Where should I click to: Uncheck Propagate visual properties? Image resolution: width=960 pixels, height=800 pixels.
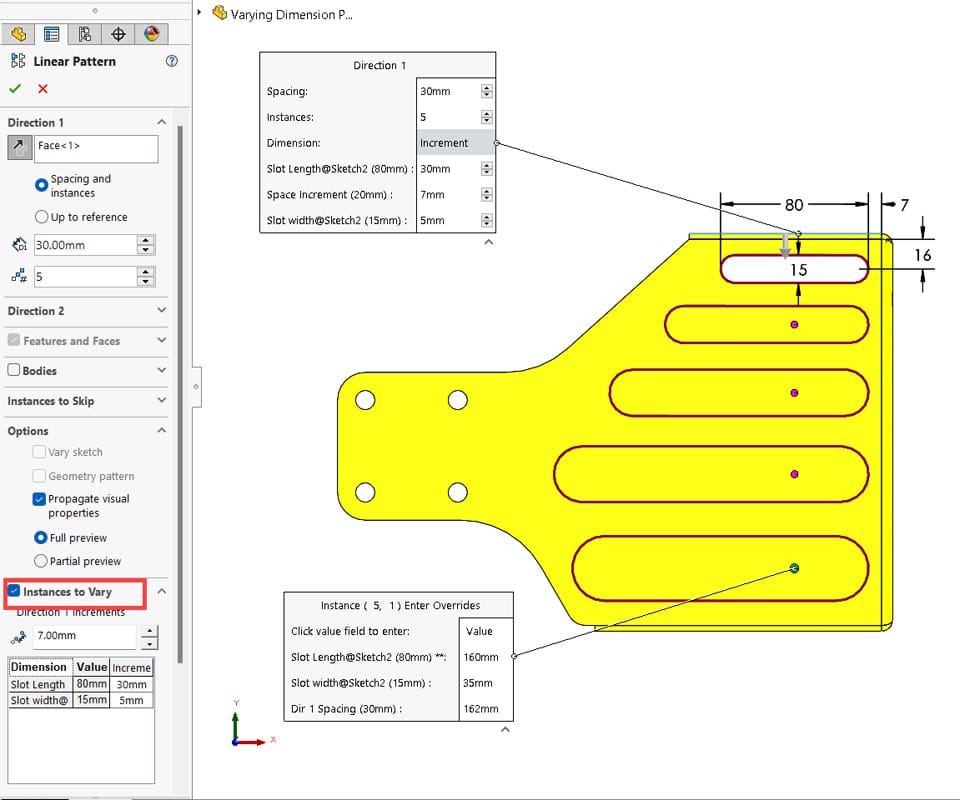(39, 499)
